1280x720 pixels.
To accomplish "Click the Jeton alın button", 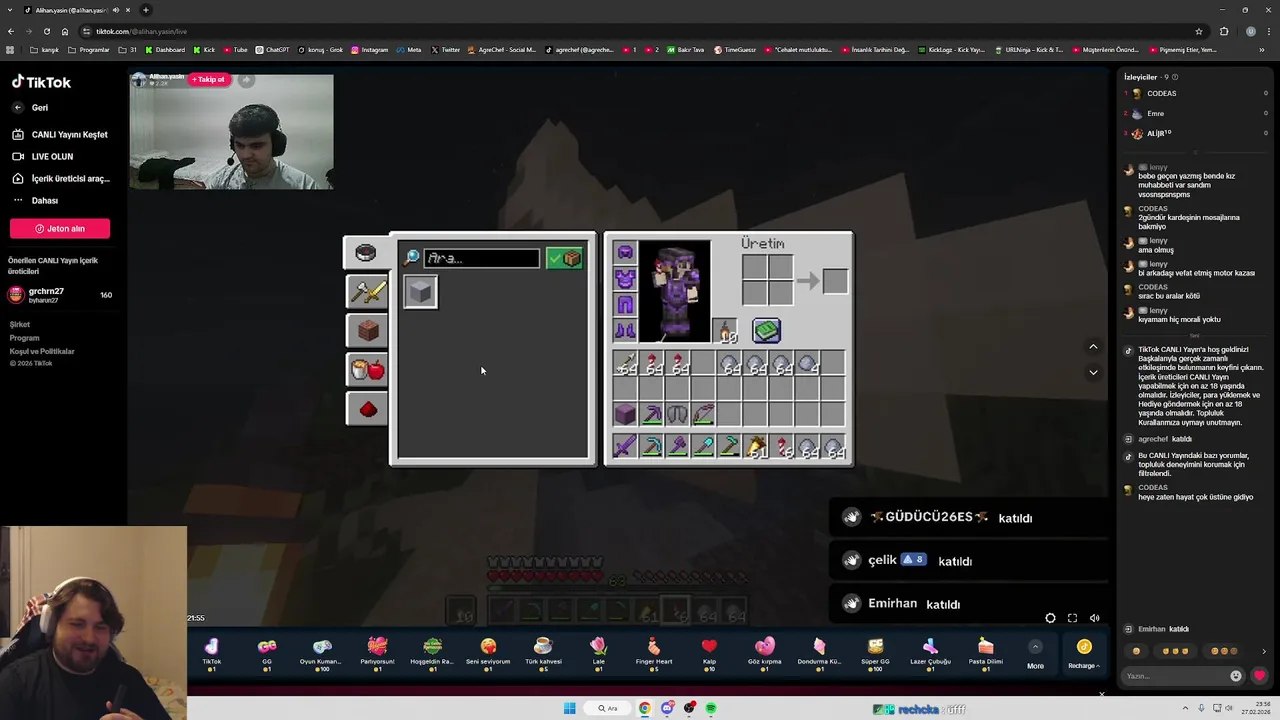I will coord(60,228).
